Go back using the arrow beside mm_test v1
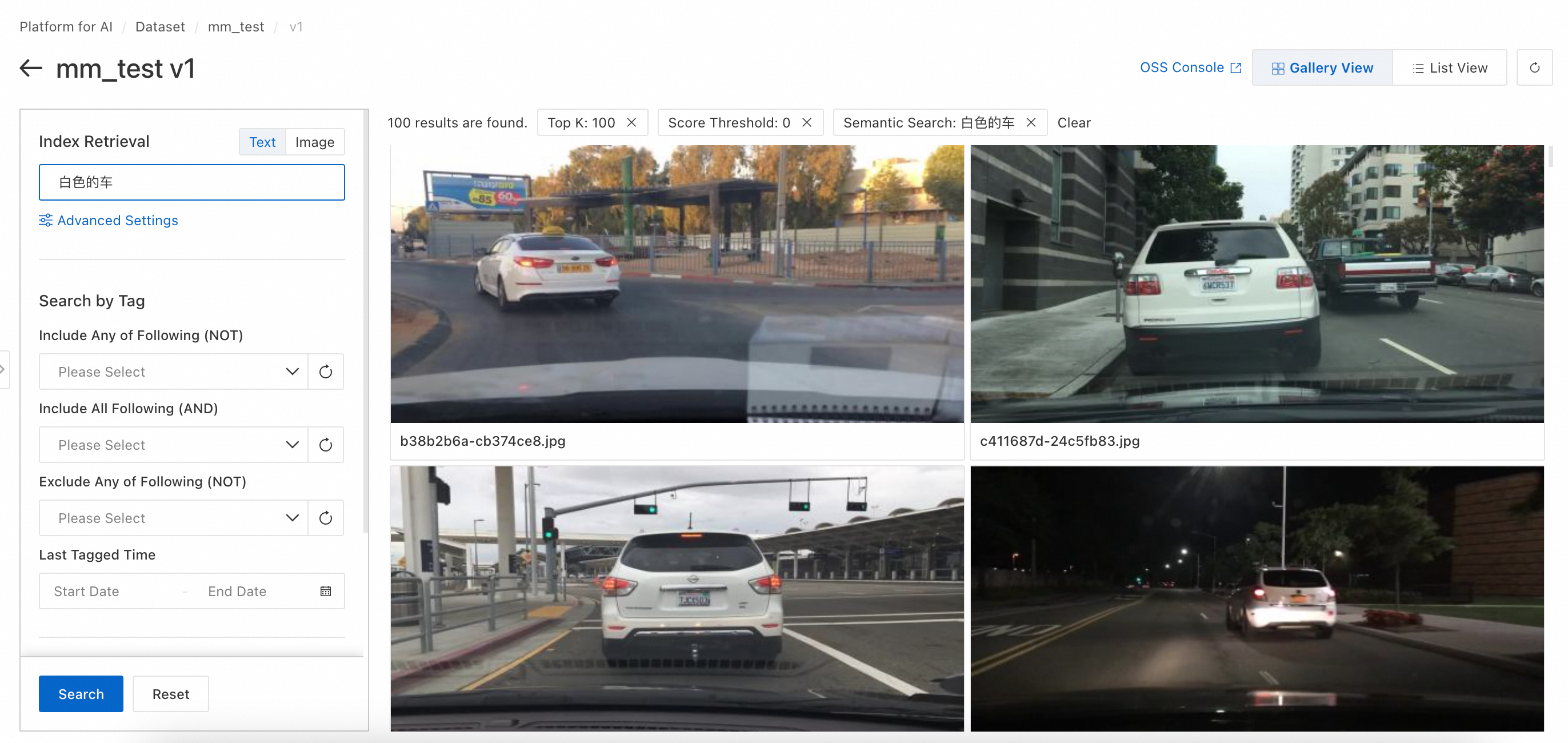Image resolution: width=1568 pixels, height=743 pixels. click(x=31, y=68)
